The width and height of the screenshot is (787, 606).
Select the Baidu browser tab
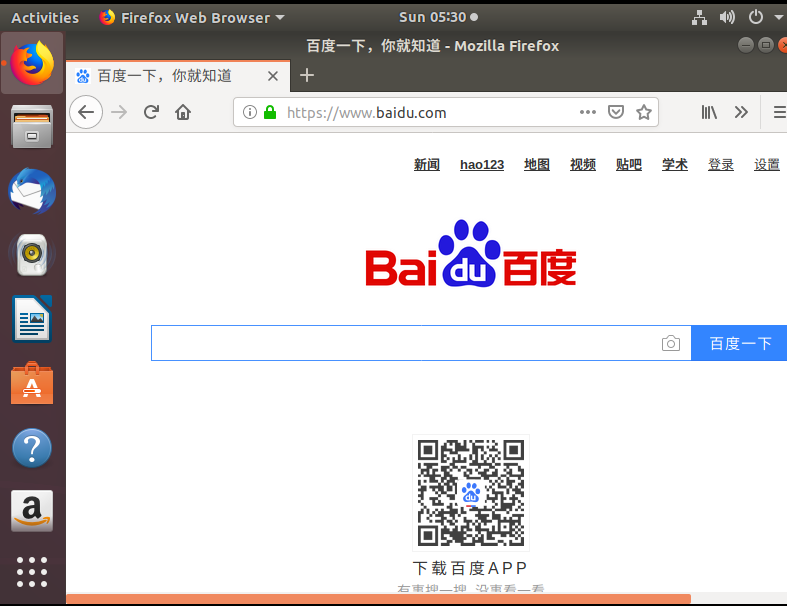click(178, 76)
